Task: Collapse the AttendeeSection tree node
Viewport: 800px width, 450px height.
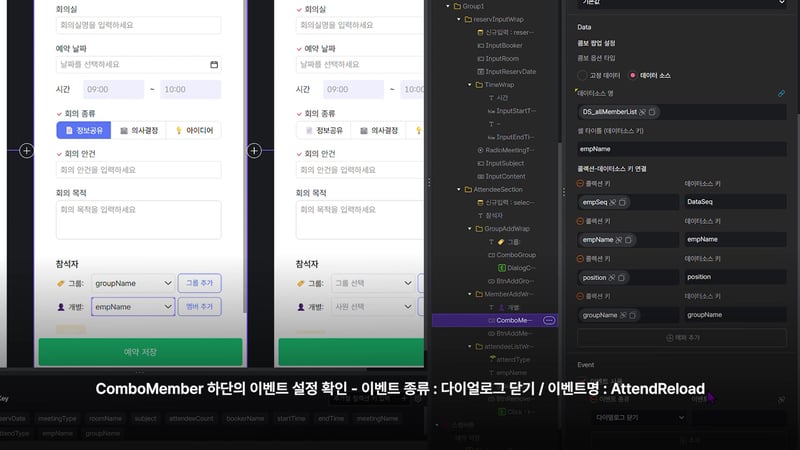Action: coord(459,189)
